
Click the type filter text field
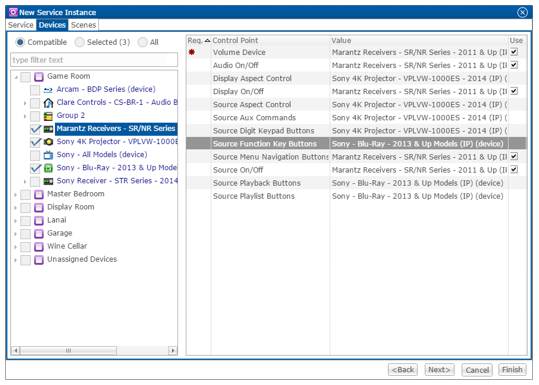tap(94, 60)
